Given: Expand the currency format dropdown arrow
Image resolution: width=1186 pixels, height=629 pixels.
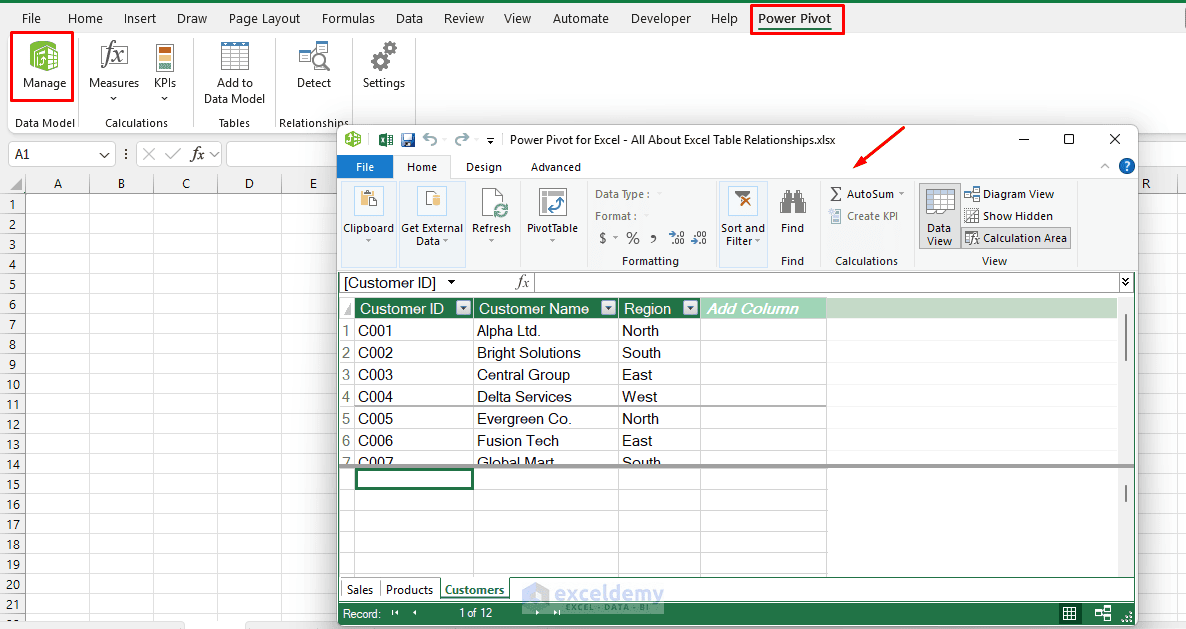Looking at the screenshot, I should pos(616,238).
